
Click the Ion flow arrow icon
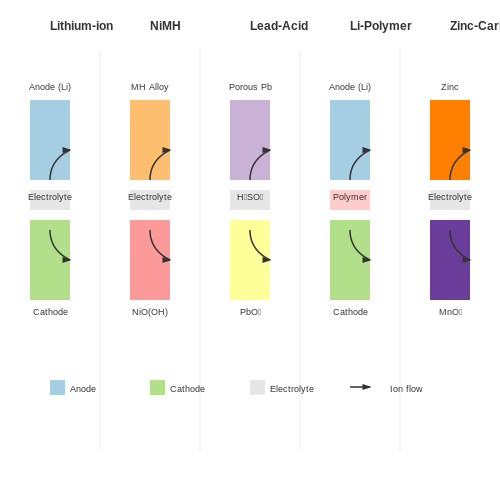coord(360,387)
